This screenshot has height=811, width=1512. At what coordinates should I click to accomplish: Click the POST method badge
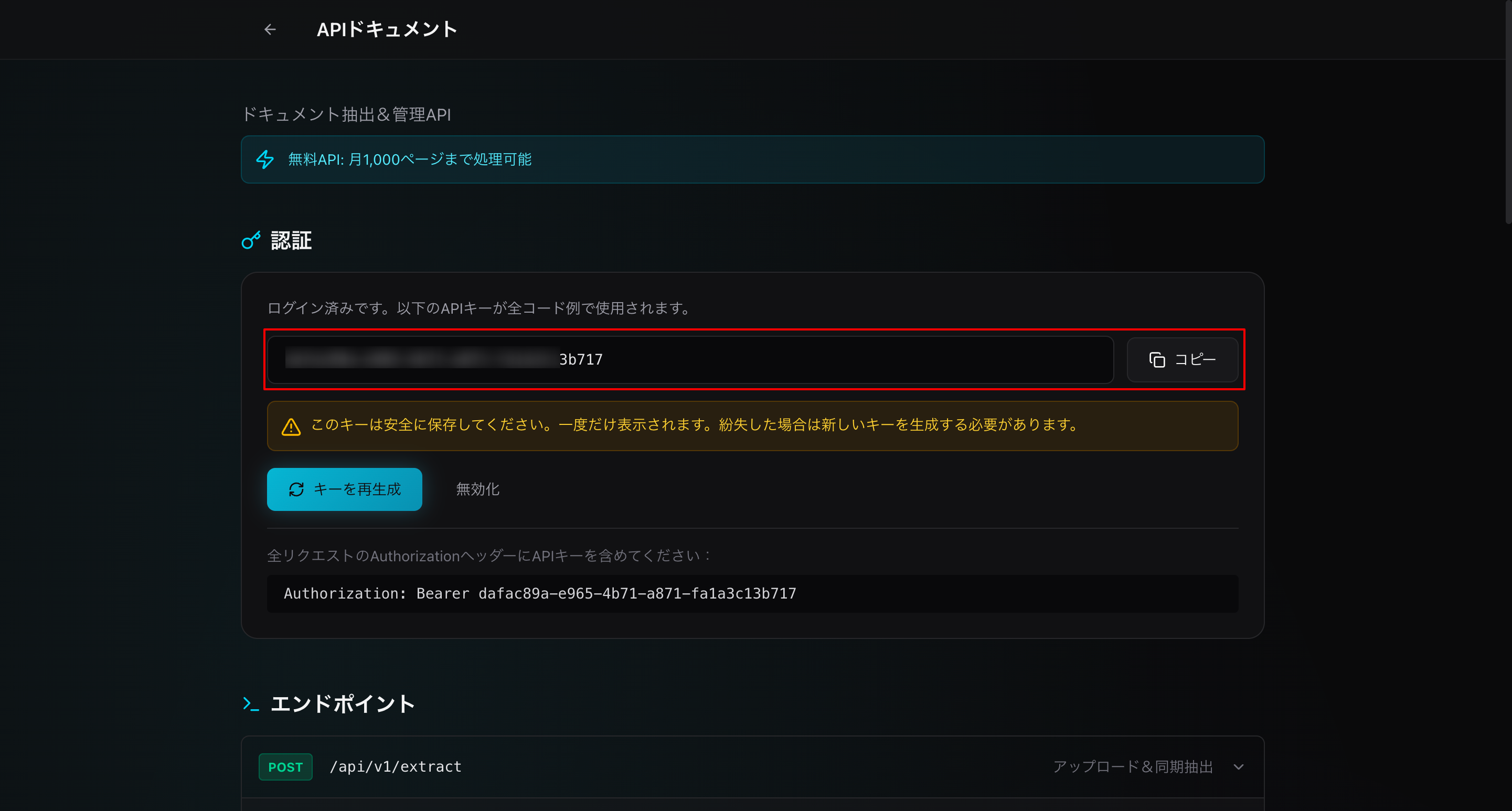coord(285,766)
